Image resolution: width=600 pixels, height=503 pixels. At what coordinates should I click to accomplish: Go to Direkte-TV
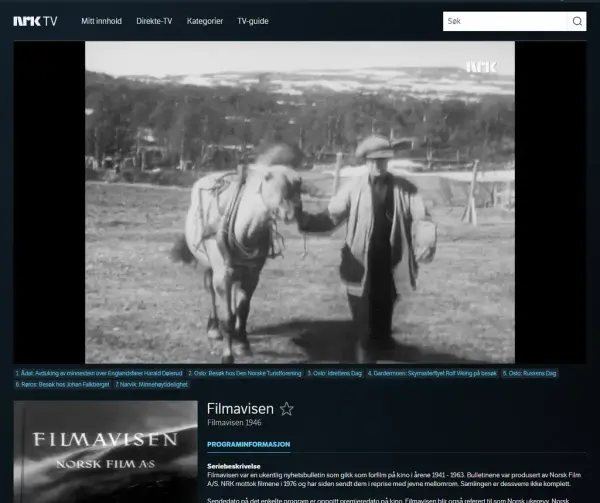click(154, 21)
